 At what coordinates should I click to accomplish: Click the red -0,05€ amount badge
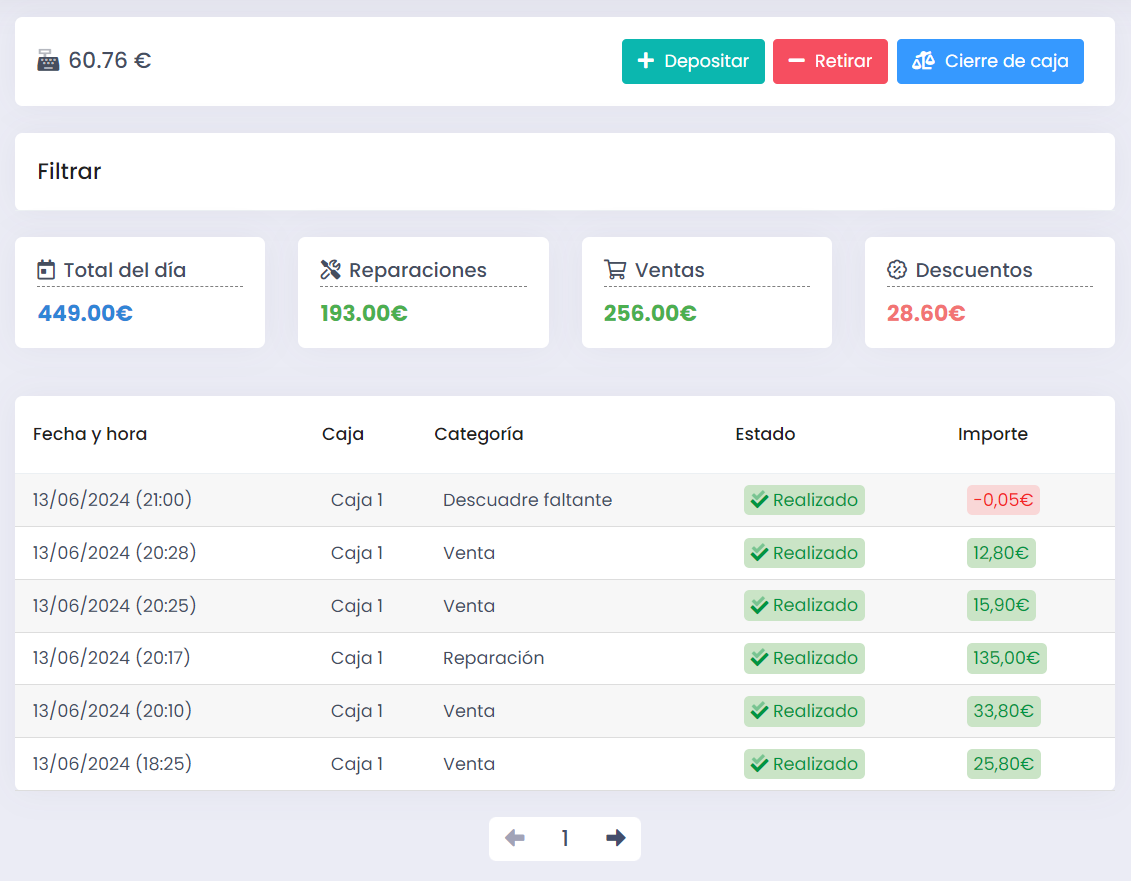1003,500
